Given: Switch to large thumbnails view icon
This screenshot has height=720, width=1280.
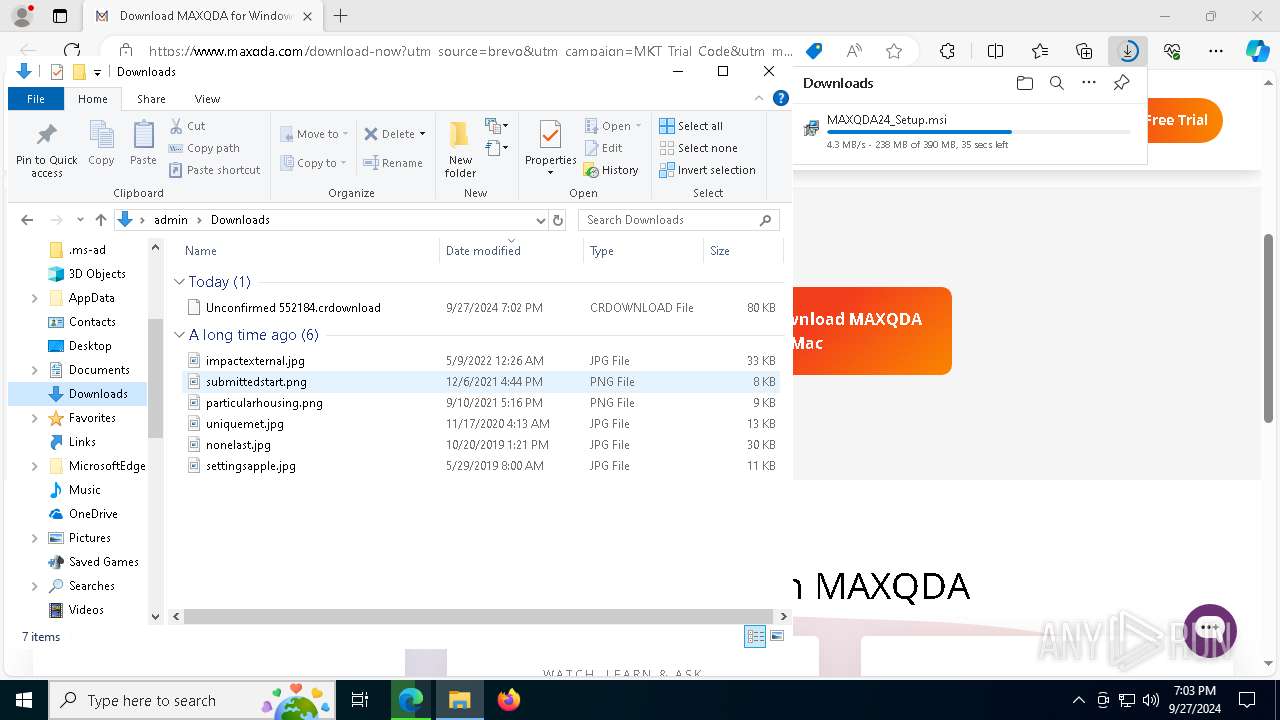Looking at the screenshot, I should click(x=777, y=636).
